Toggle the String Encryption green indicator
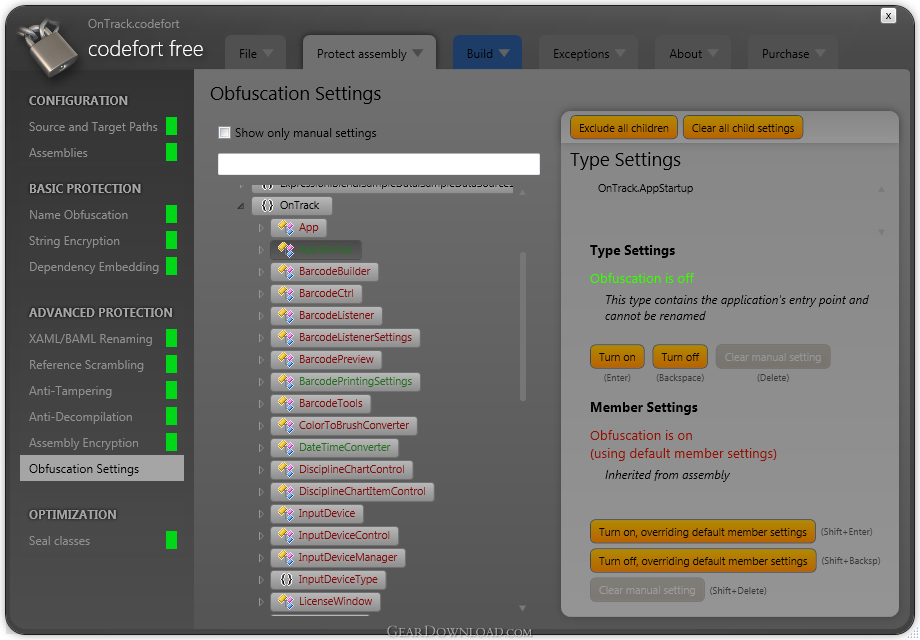The height and width of the screenshot is (640, 920). pyautogui.click(x=171, y=240)
